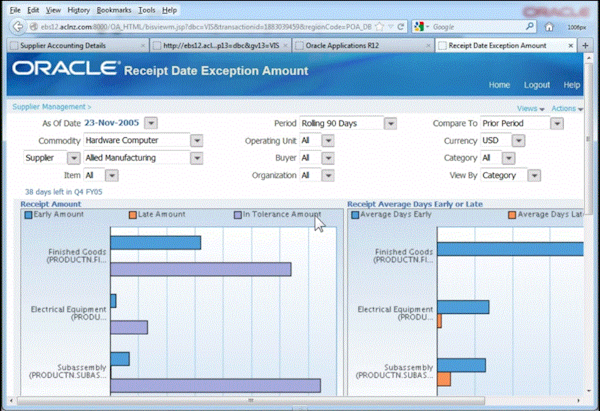Expand the Views menu

[530, 109]
